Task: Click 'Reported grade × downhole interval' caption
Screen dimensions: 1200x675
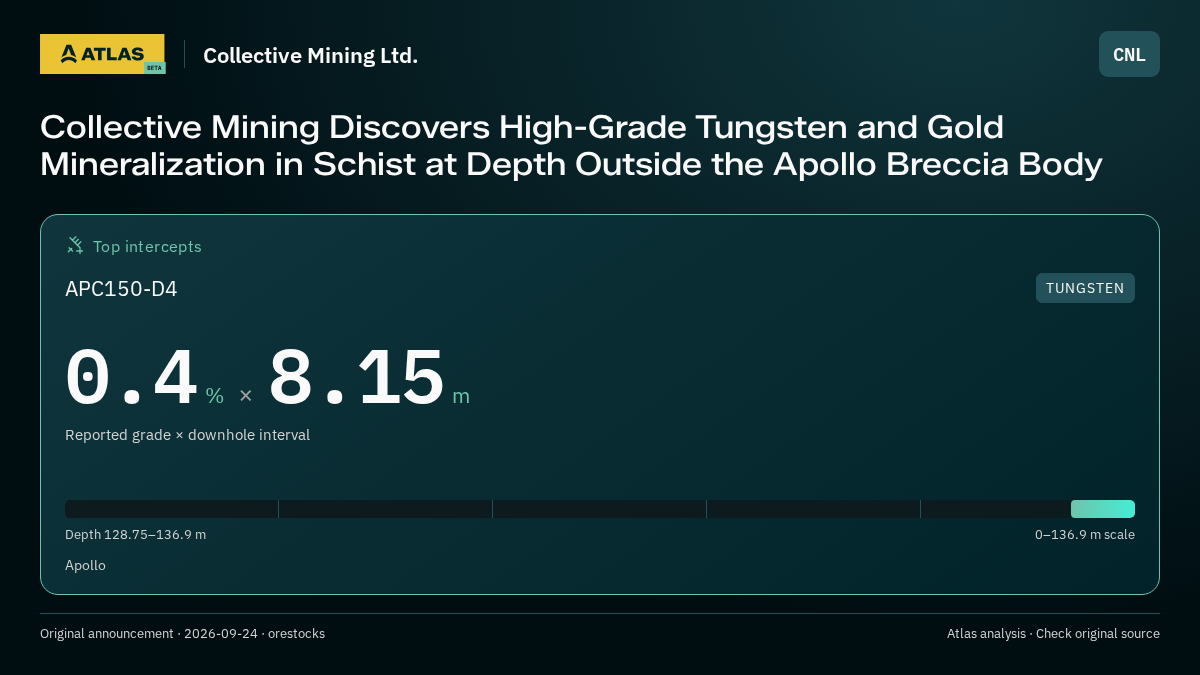Action: [187, 435]
